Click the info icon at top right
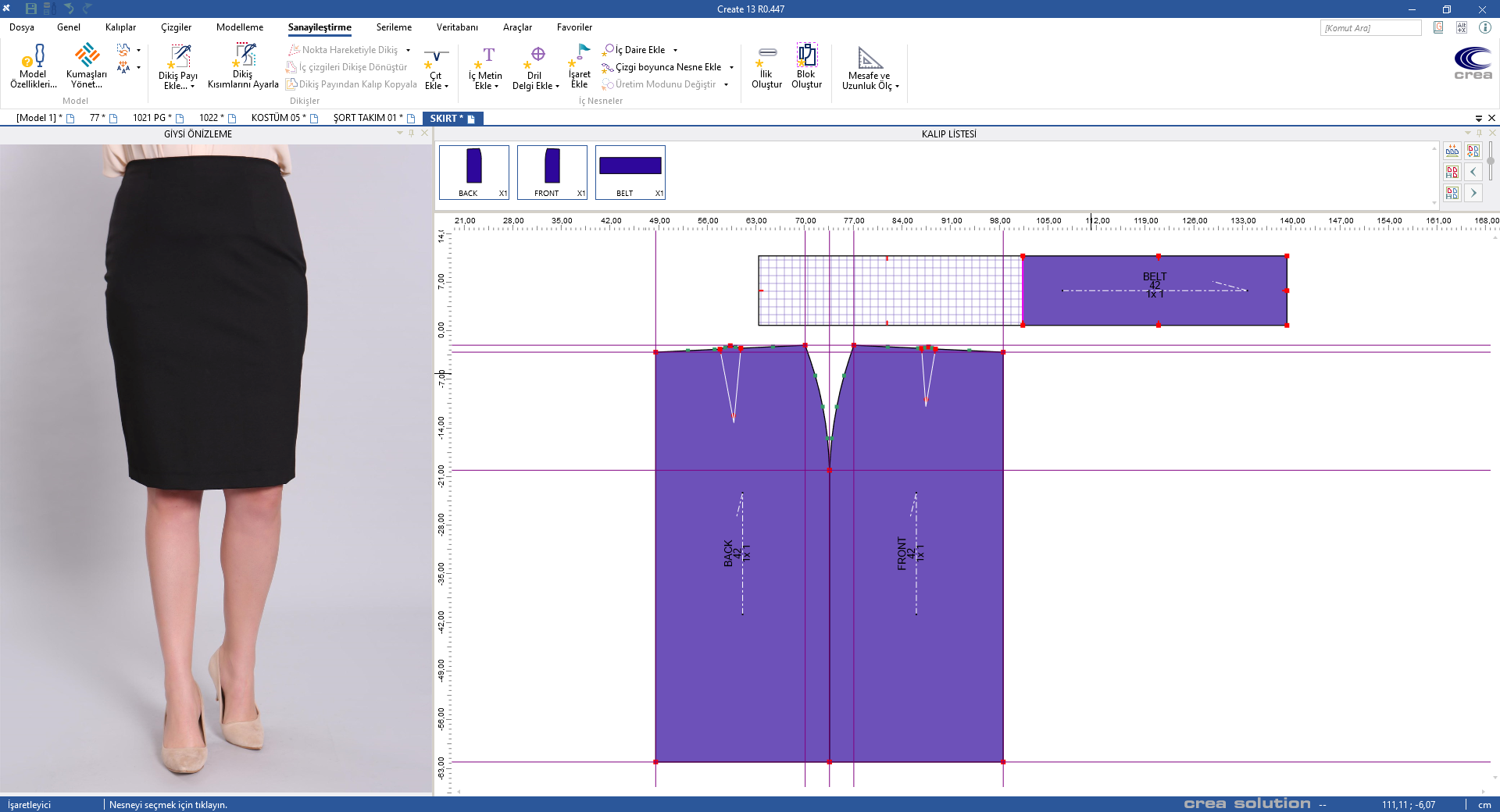1500x812 pixels. (x=1484, y=27)
